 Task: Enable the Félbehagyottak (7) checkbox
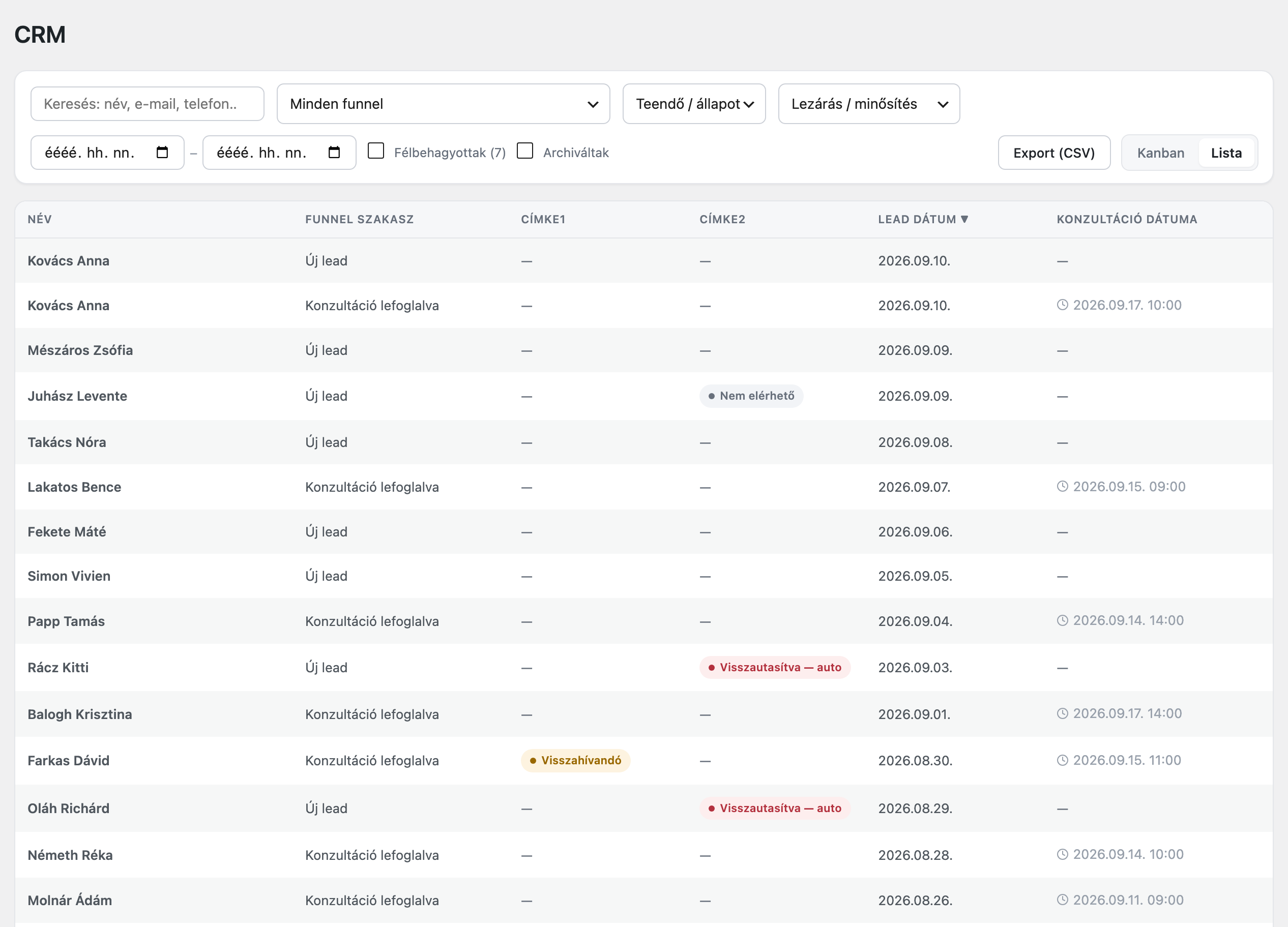pyautogui.click(x=376, y=151)
